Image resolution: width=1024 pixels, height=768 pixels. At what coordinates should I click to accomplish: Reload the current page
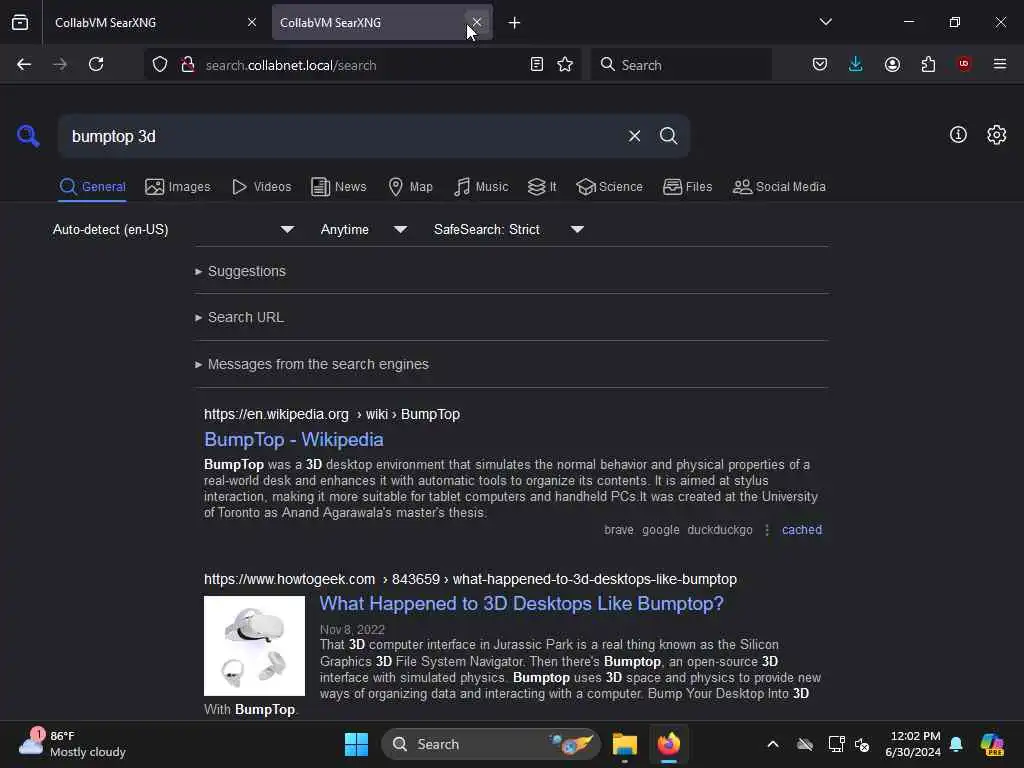(96, 64)
